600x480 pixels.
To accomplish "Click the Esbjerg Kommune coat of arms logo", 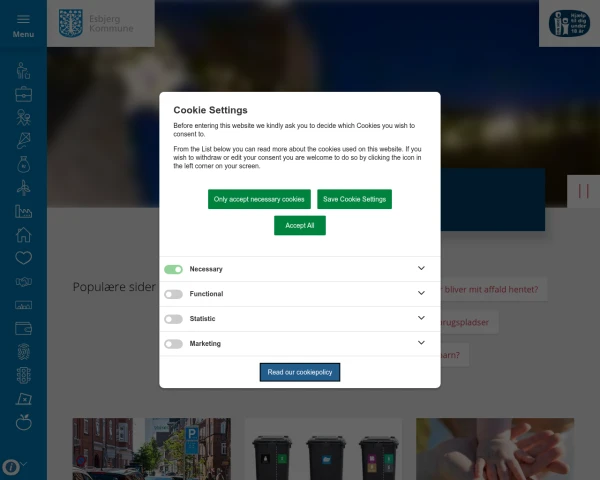I will point(71,23).
